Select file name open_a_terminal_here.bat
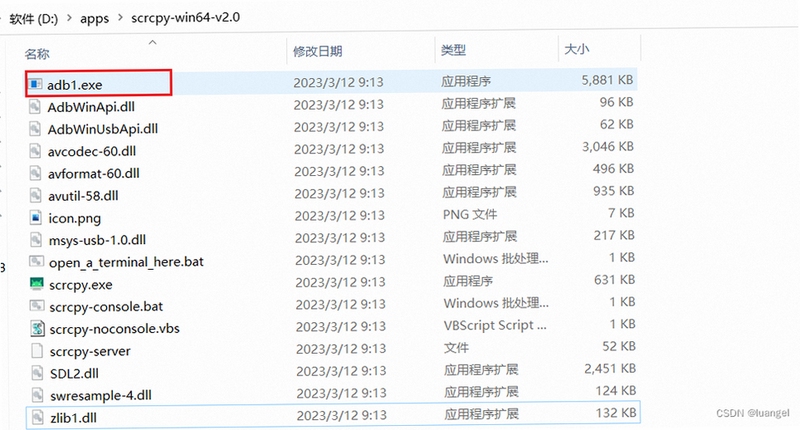This screenshot has width=800, height=430. (x=126, y=262)
